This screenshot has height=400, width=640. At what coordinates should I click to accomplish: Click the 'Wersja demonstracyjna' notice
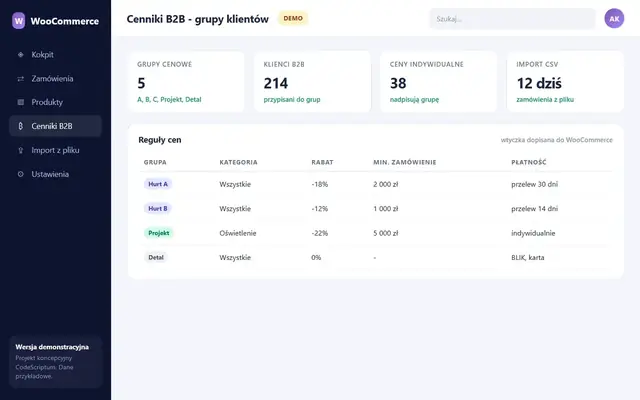[x=56, y=362]
